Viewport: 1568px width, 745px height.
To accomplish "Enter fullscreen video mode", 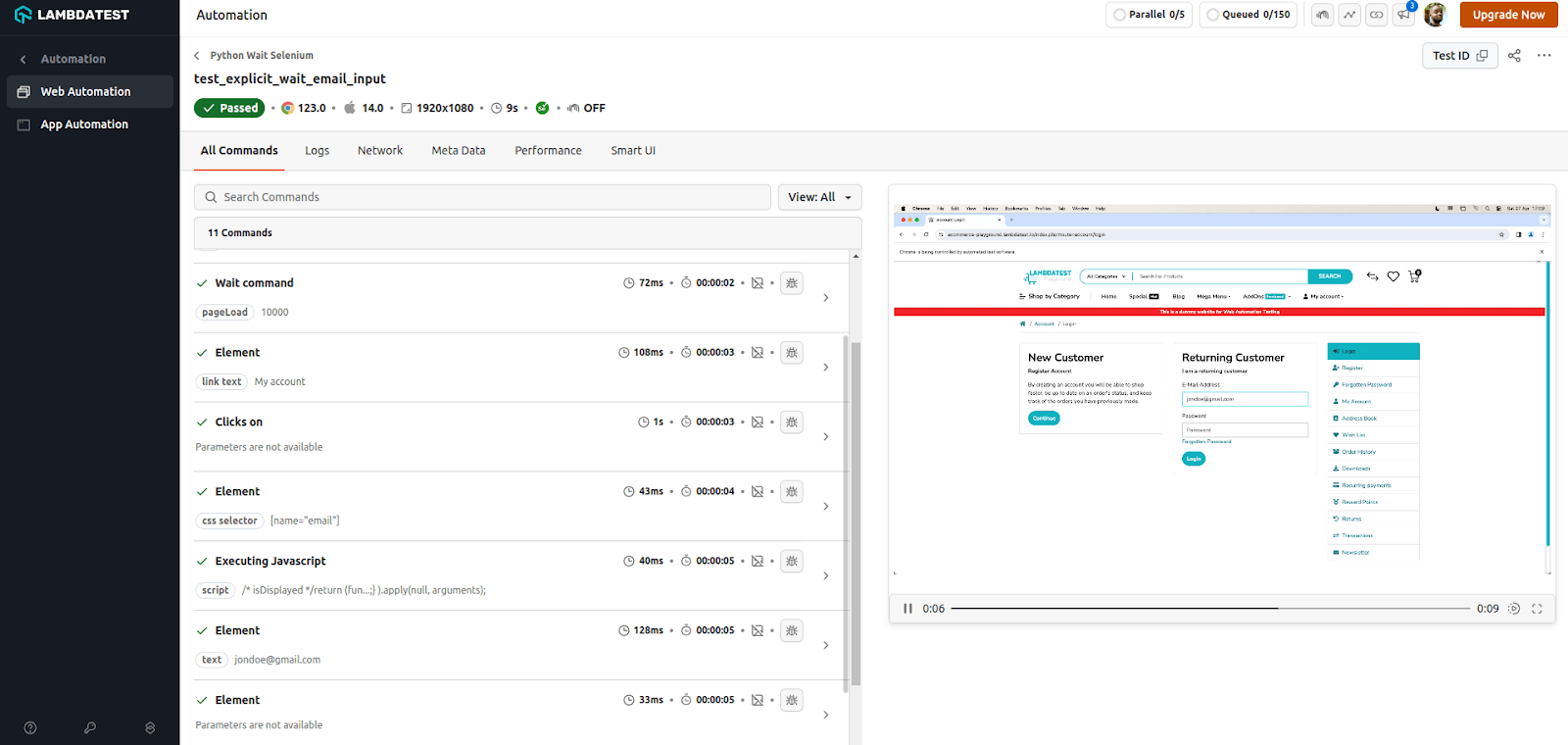I will pyautogui.click(x=1537, y=609).
